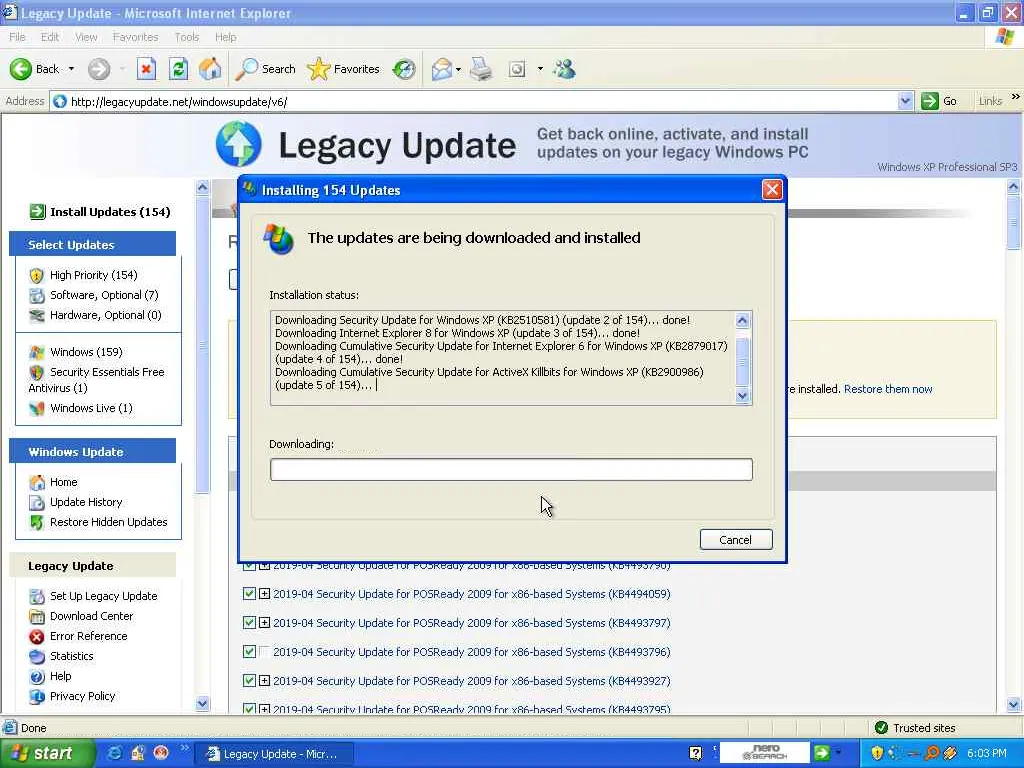Open the Tools menu

click(x=186, y=37)
